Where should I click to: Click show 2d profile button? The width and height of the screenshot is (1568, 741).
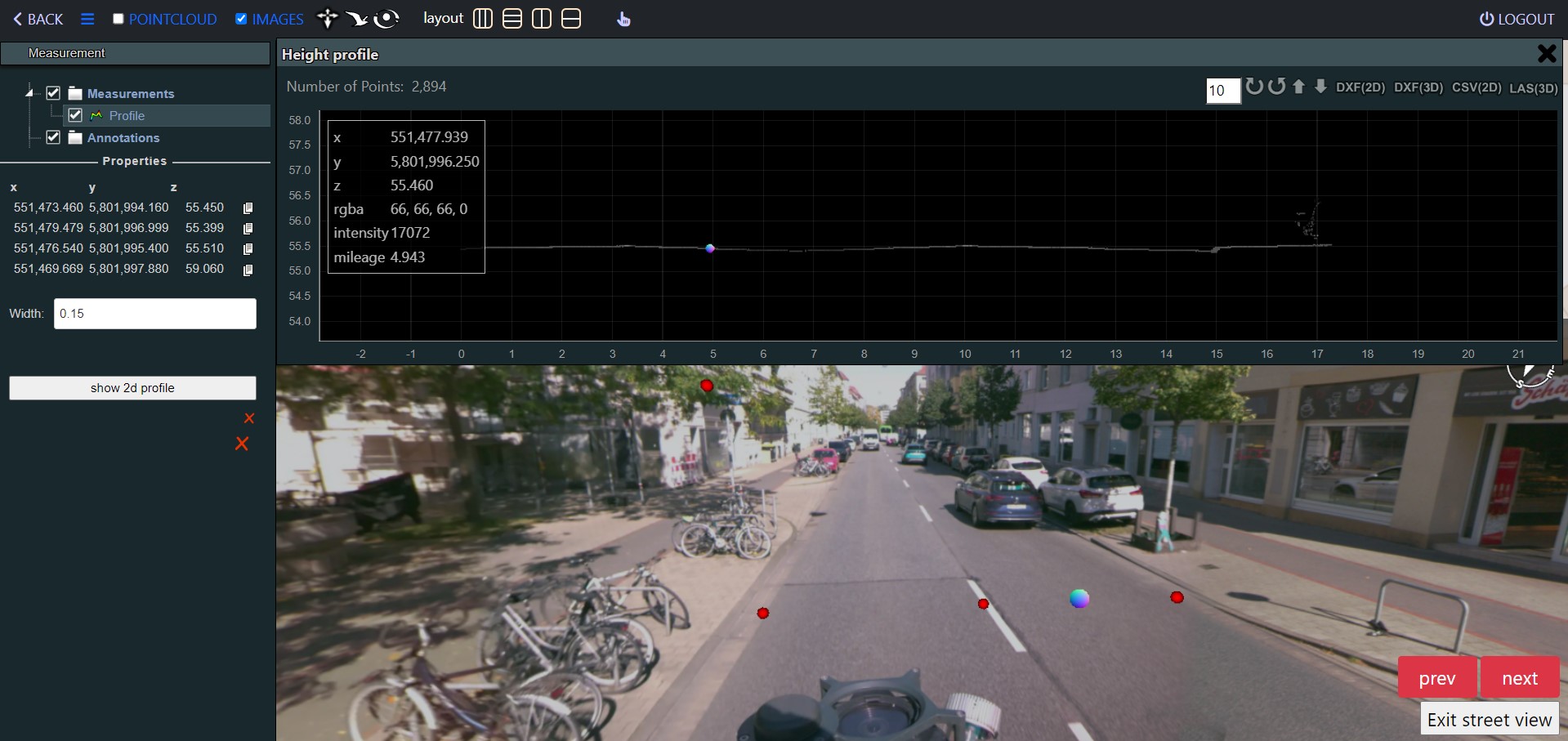point(132,388)
